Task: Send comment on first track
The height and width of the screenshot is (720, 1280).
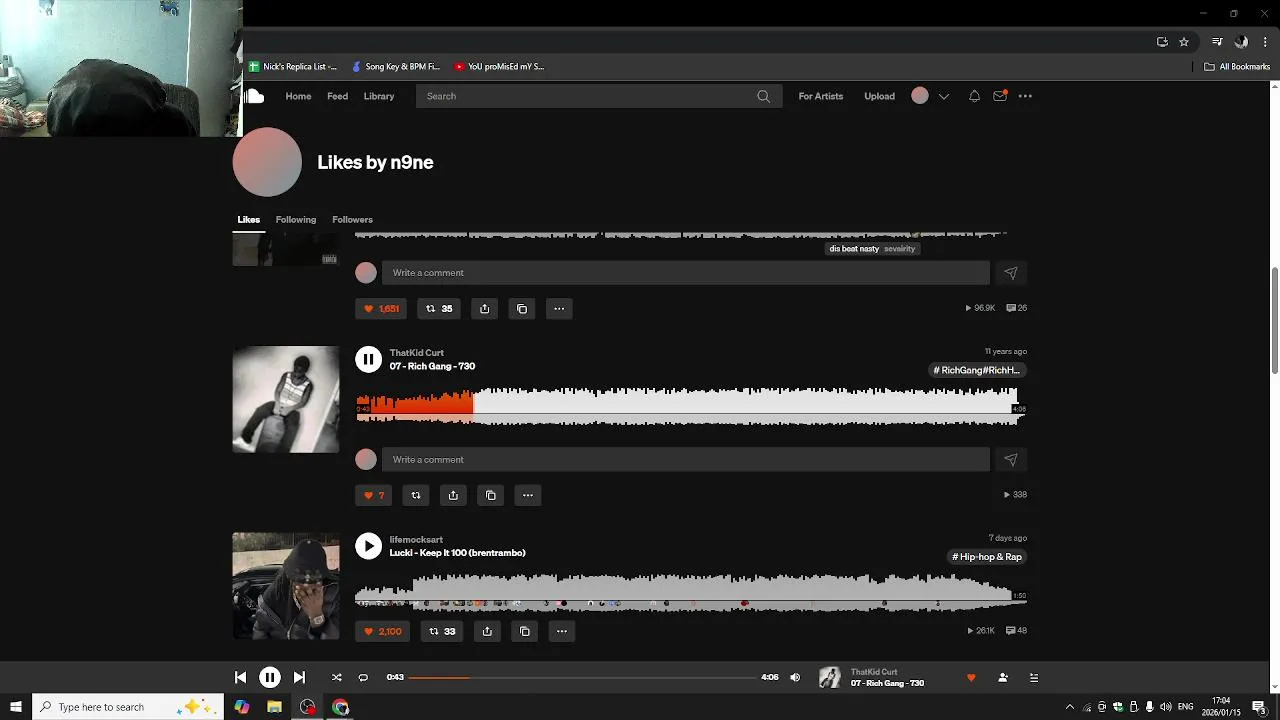Action: point(1011,273)
